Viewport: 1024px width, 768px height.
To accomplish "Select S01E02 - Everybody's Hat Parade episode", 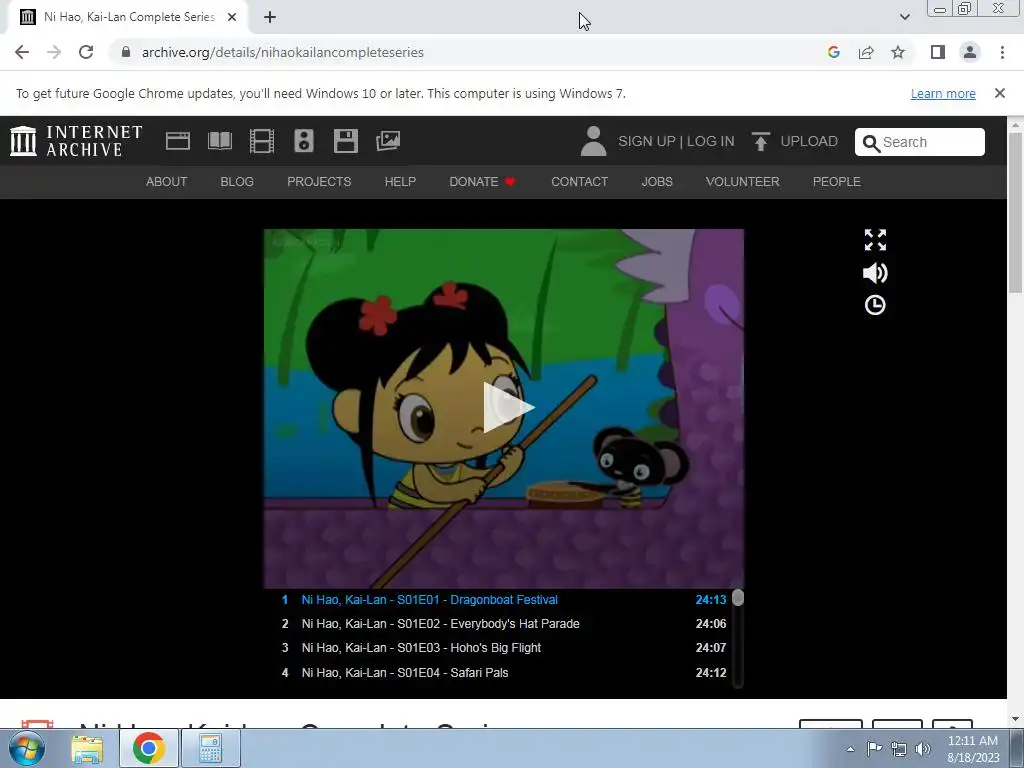I will pos(504,624).
